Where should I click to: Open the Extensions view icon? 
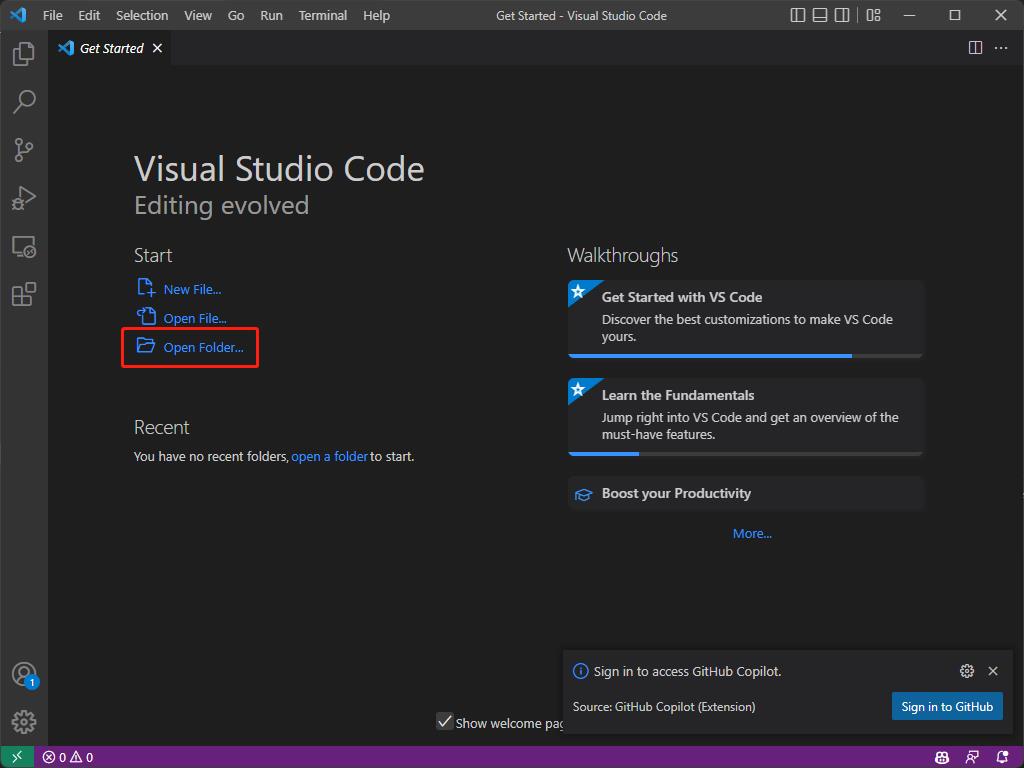24,294
